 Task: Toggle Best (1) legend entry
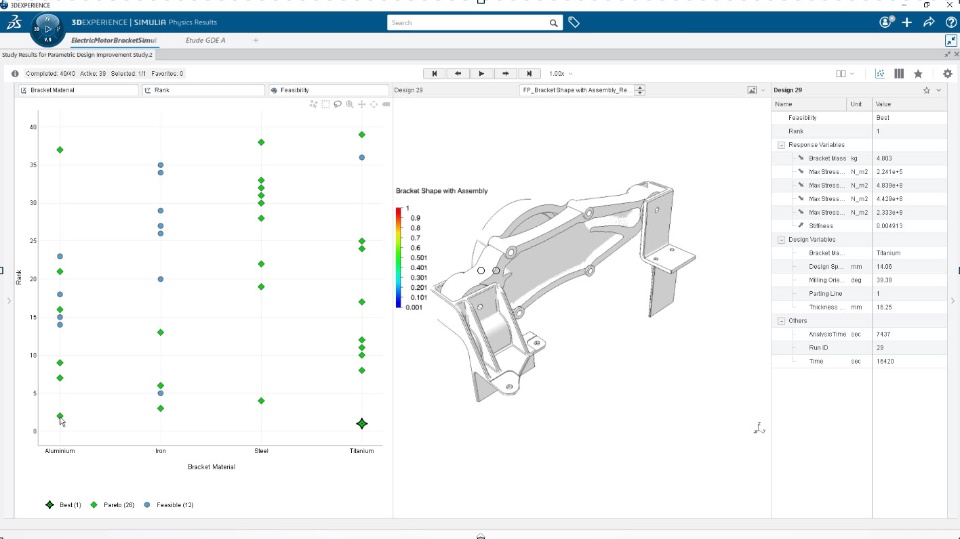[x=63, y=505]
